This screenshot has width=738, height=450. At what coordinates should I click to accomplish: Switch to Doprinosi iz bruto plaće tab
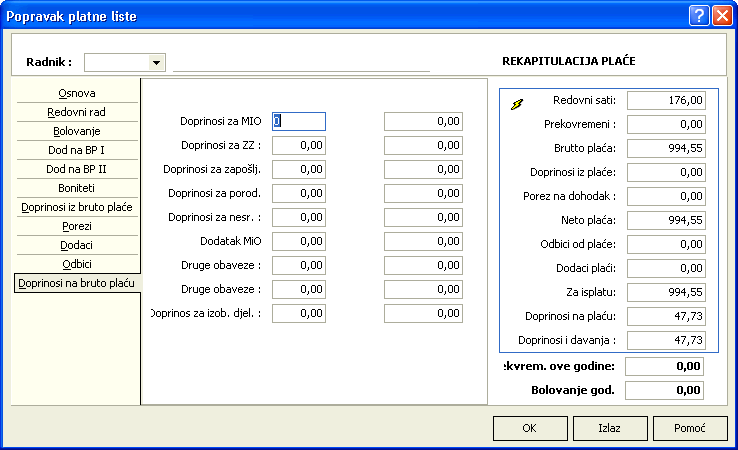click(77, 207)
